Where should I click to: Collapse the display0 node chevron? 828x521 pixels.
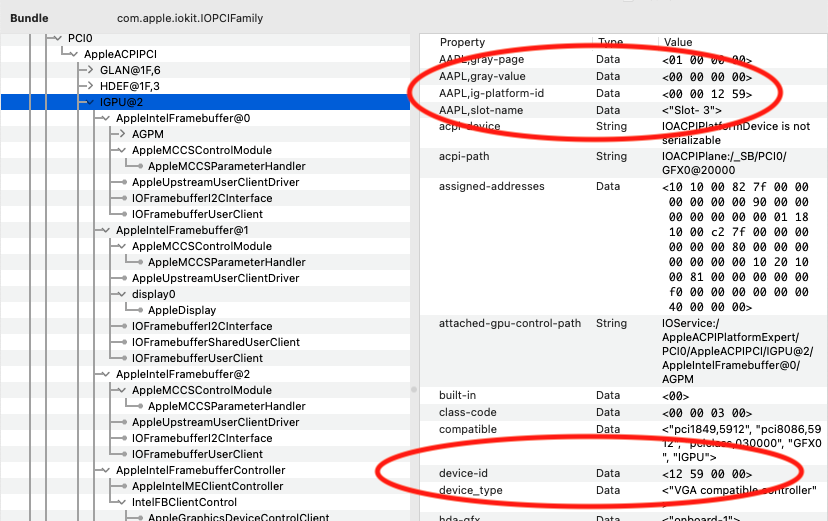tap(122, 294)
